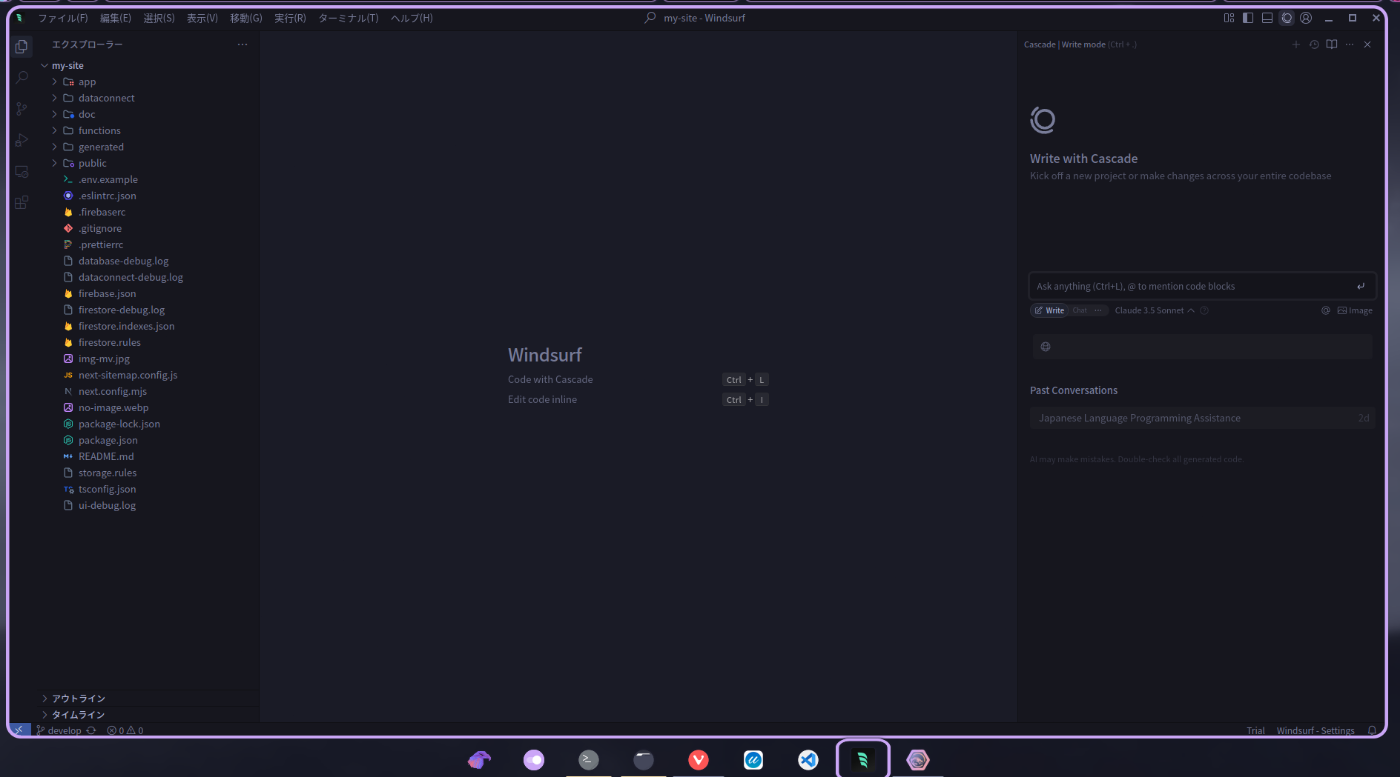This screenshot has height=777, width=1400.
Task: Switch Cascade to Chat mode
Action: pyautogui.click(x=1080, y=311)
